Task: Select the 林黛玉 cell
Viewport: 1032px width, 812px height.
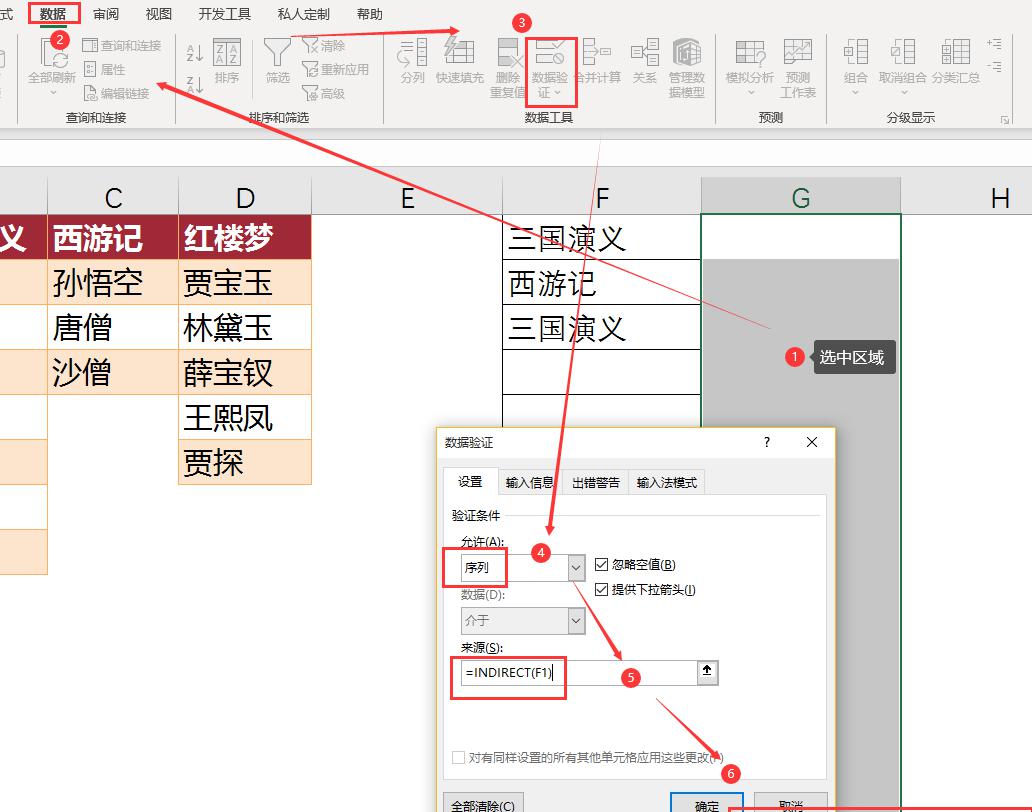Action: coord(245,327)
